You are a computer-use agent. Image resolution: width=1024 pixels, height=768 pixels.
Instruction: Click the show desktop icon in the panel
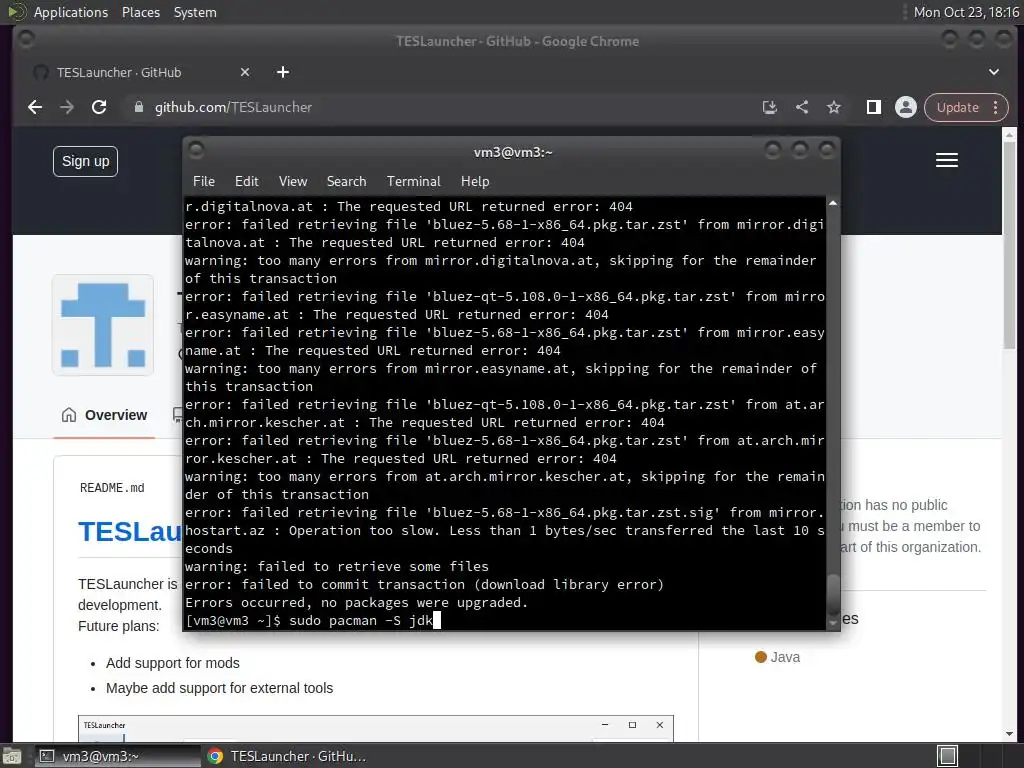click(x=12, y=756)
